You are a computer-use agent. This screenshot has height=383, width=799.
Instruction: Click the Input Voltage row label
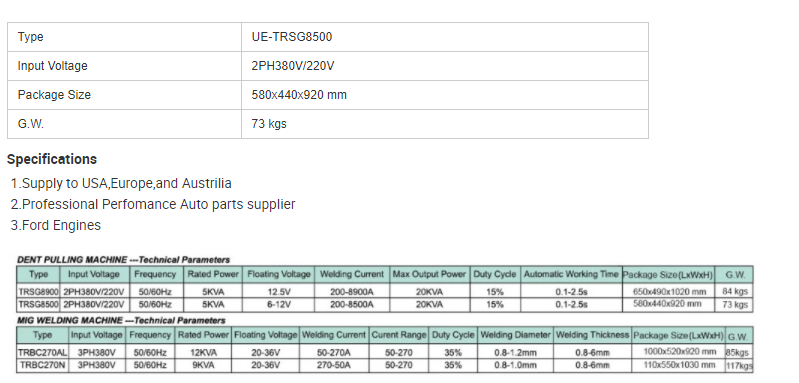(x=52, y=66)
